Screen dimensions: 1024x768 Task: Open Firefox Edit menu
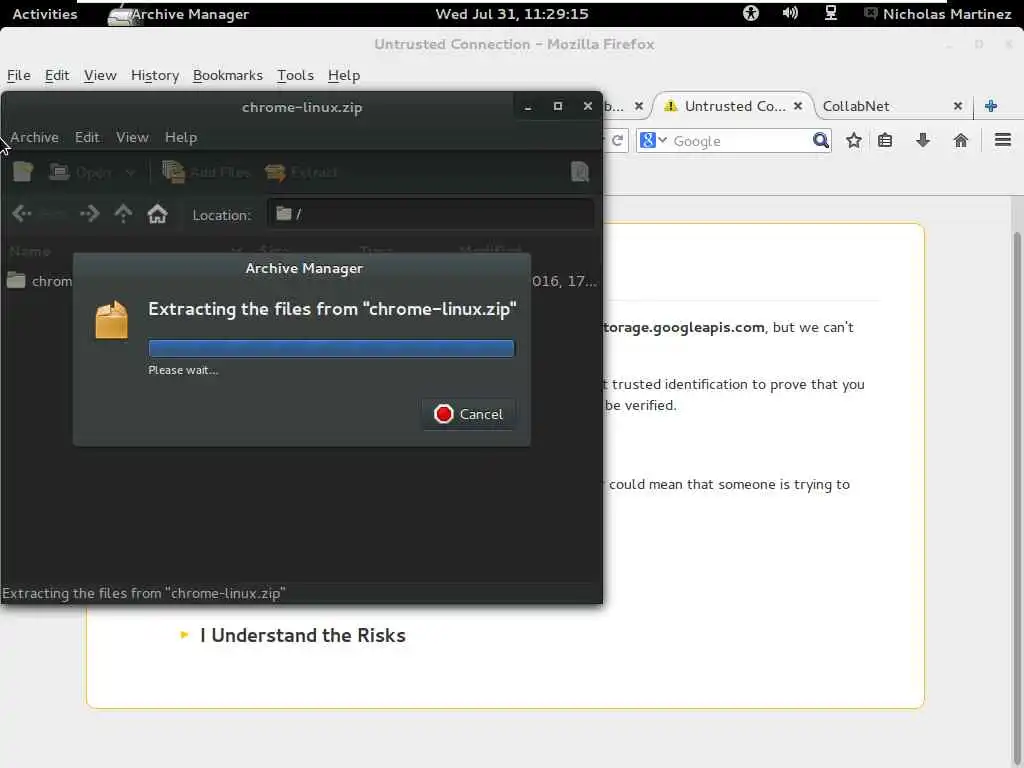(57, 75)
